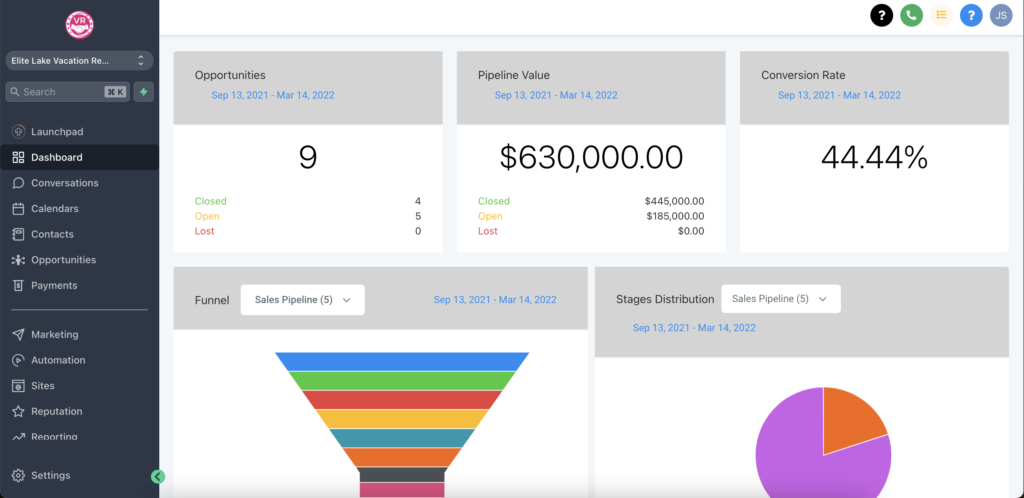
Task: Change the Stages Distribution date range
Action: (x=694, y=328)
